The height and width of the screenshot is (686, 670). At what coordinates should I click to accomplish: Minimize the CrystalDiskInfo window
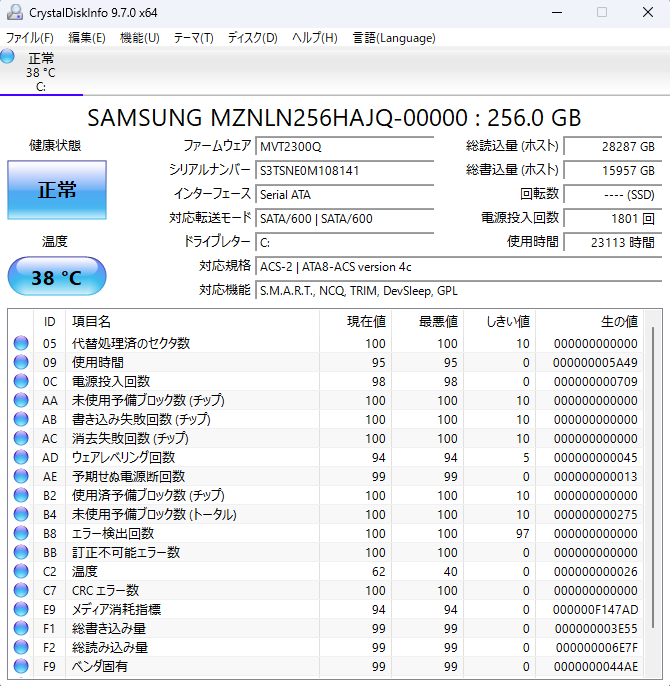pos(557,12)
